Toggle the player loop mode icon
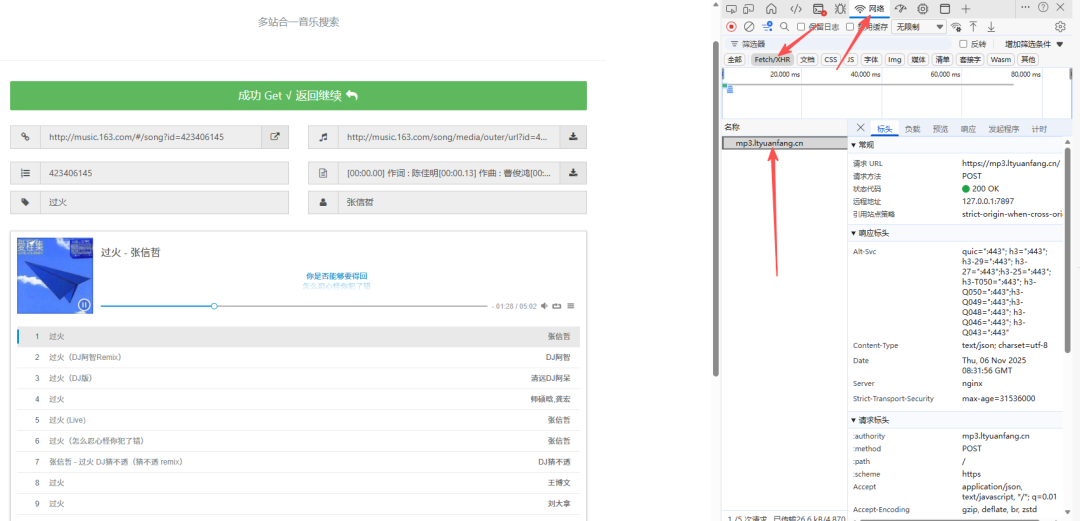This screenshot has width=1080, height=521. 557,306
